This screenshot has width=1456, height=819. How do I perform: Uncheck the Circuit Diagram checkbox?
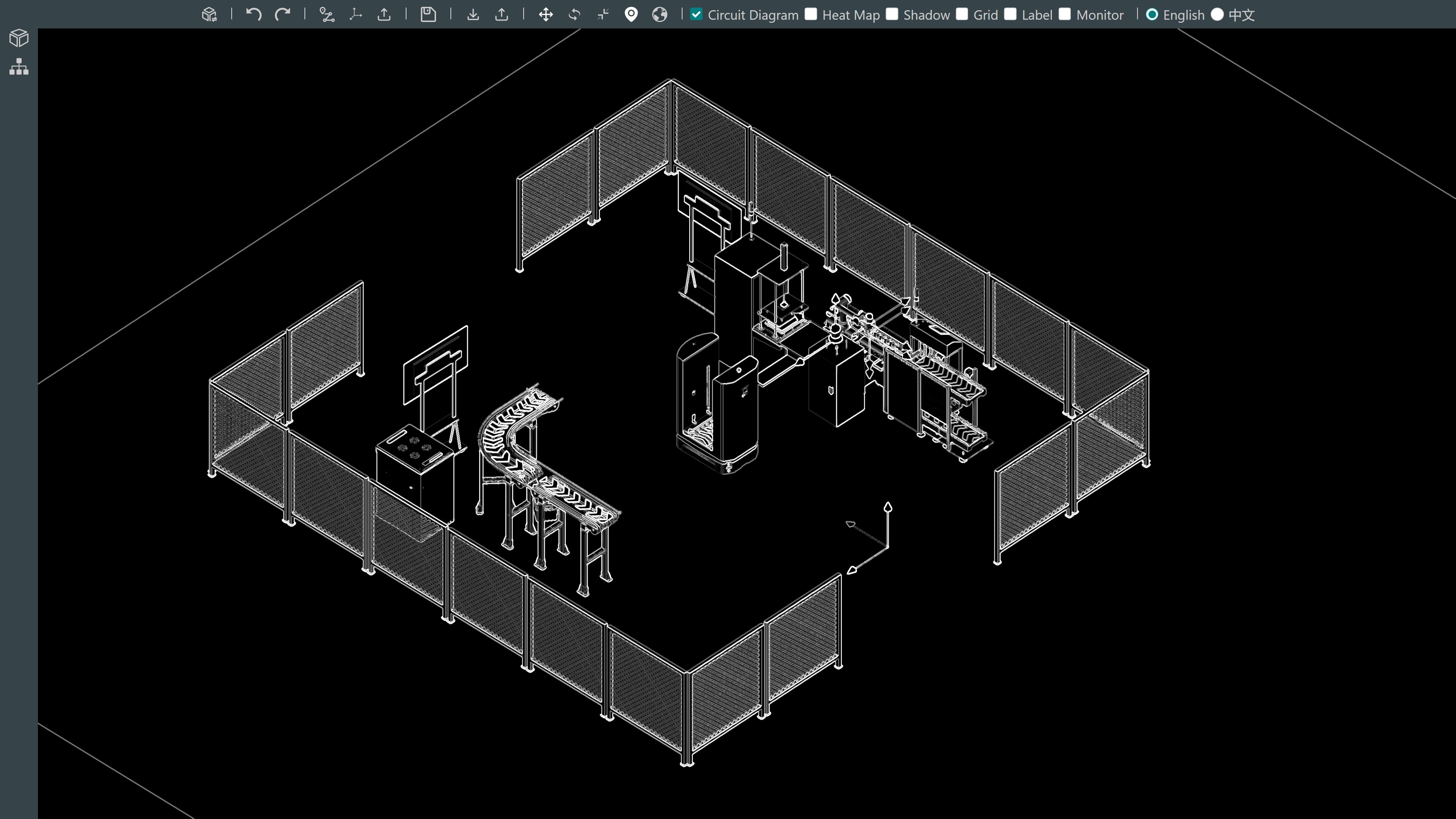pos(697,15)
